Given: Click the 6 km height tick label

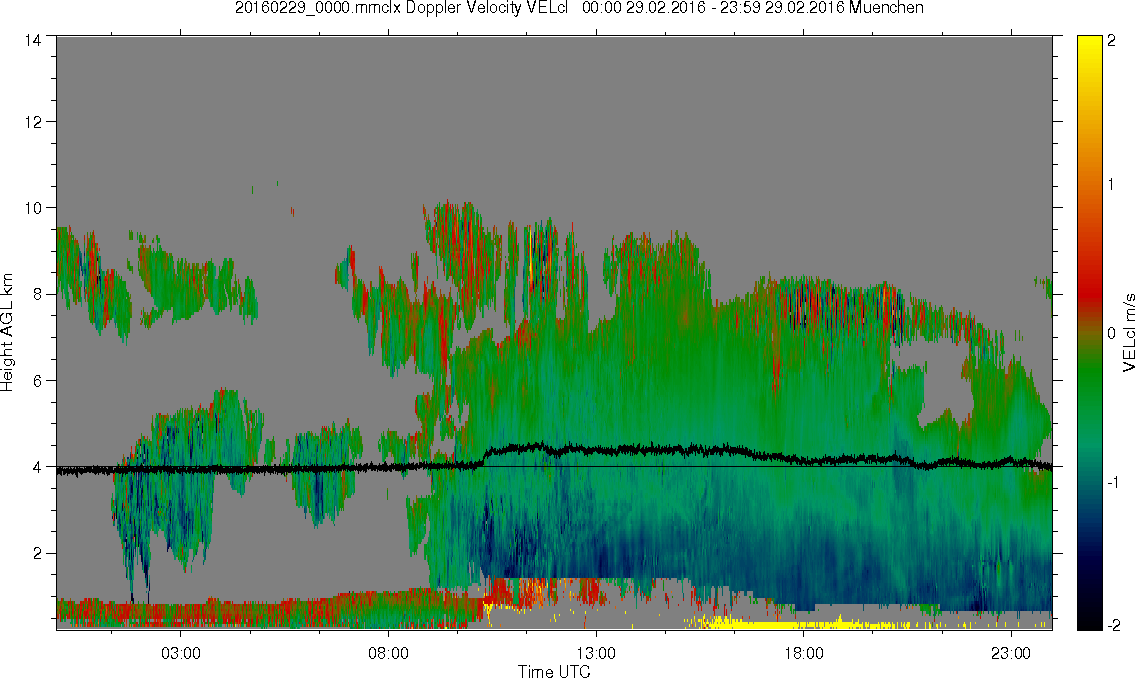Looking at the screenshot, I should point(37,381).
